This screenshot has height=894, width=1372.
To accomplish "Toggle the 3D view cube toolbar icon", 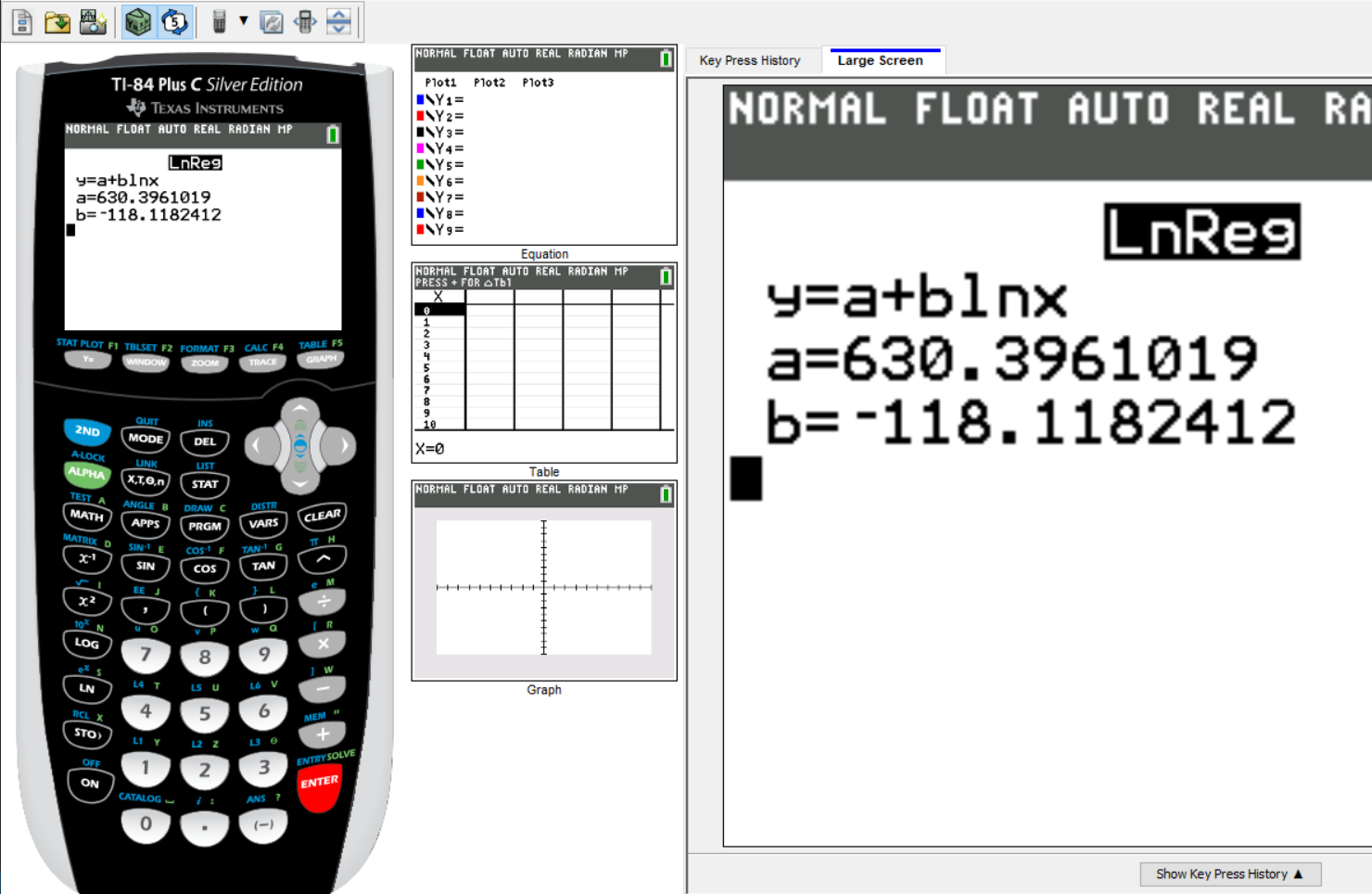I will point(138,21).
